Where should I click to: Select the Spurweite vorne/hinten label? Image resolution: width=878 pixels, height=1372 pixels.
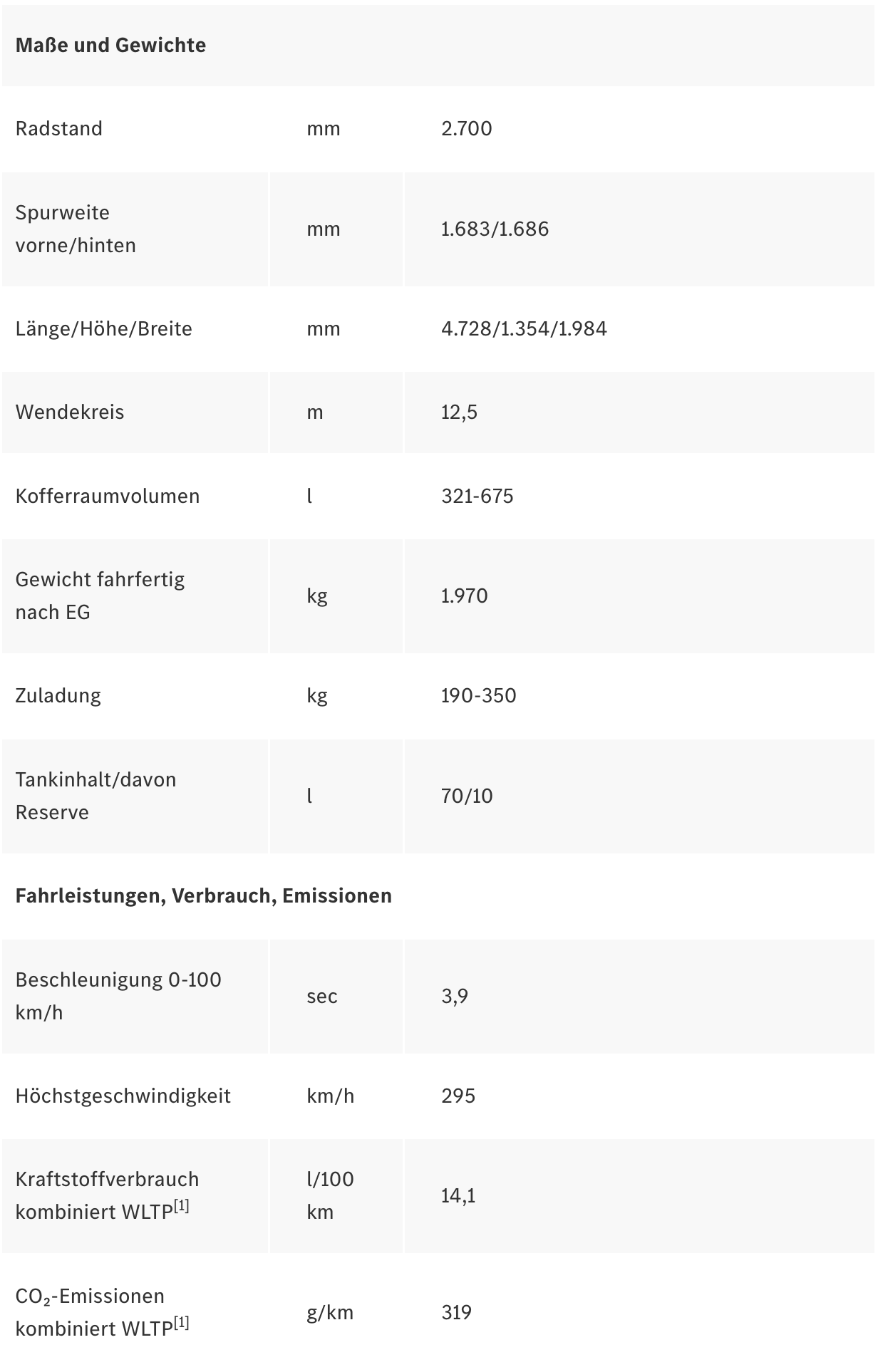[x=76, y=229]
